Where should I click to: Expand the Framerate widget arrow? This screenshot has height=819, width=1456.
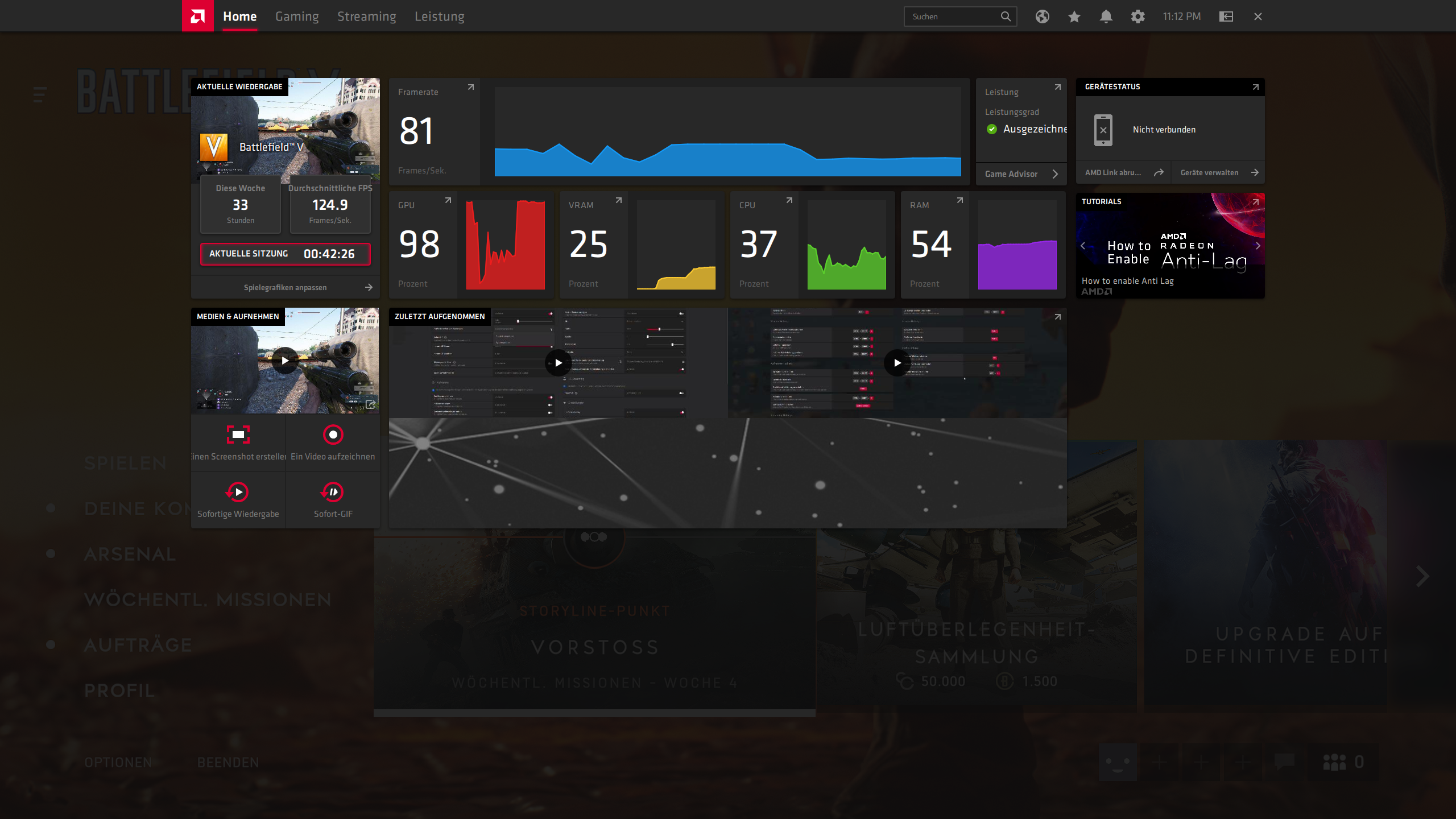tap(470, 87)
